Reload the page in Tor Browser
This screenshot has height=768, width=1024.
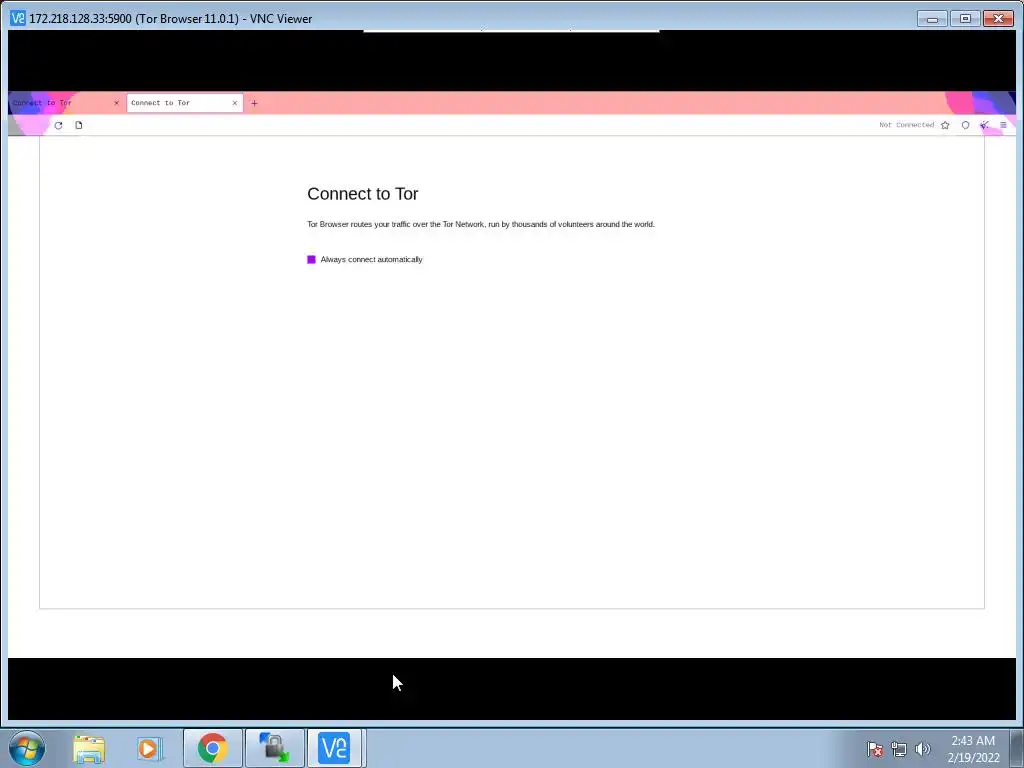(58, 125)
